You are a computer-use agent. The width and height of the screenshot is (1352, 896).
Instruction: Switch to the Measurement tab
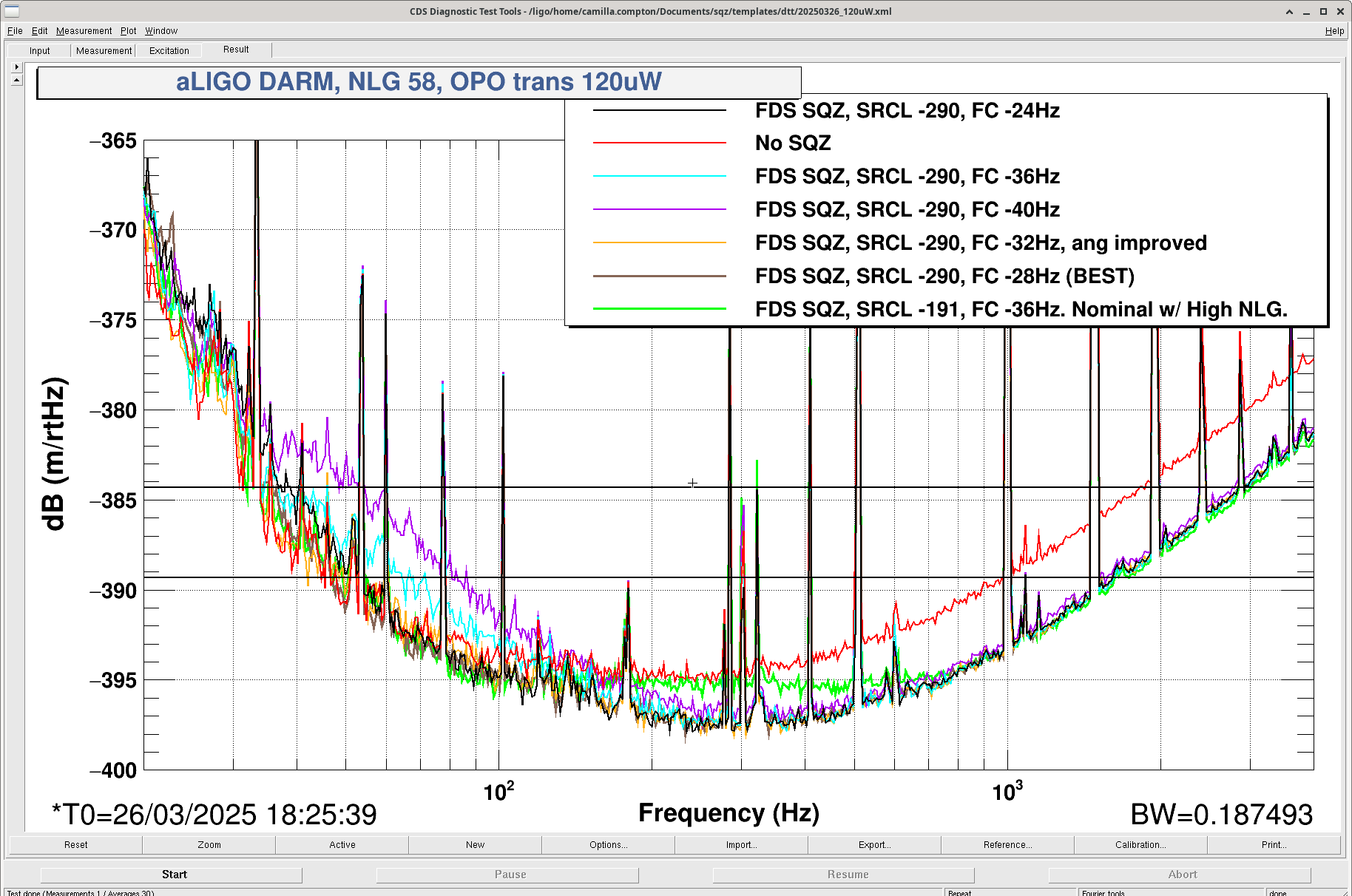point(104,50)
